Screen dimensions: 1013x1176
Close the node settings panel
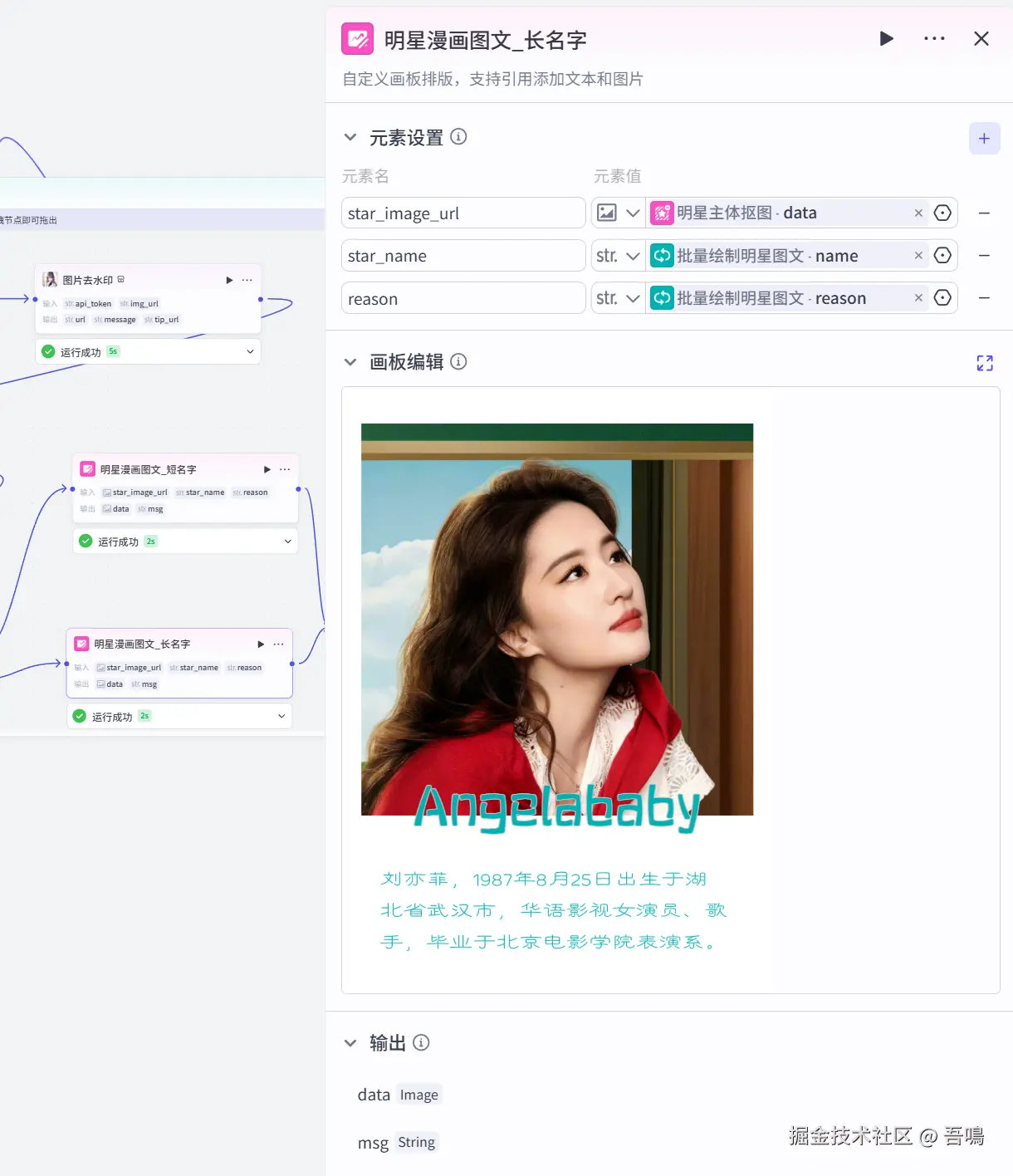[981, 38]
